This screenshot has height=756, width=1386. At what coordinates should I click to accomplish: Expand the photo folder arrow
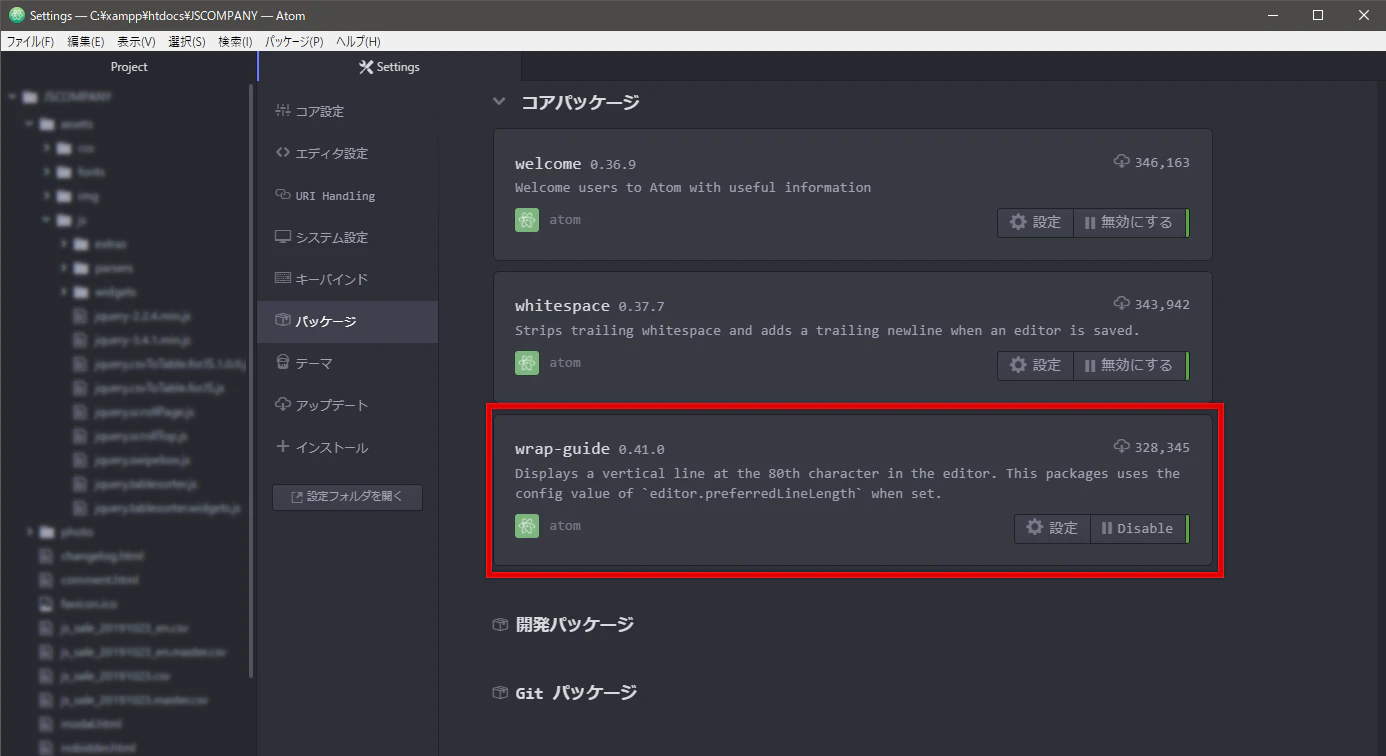(29, 532)
